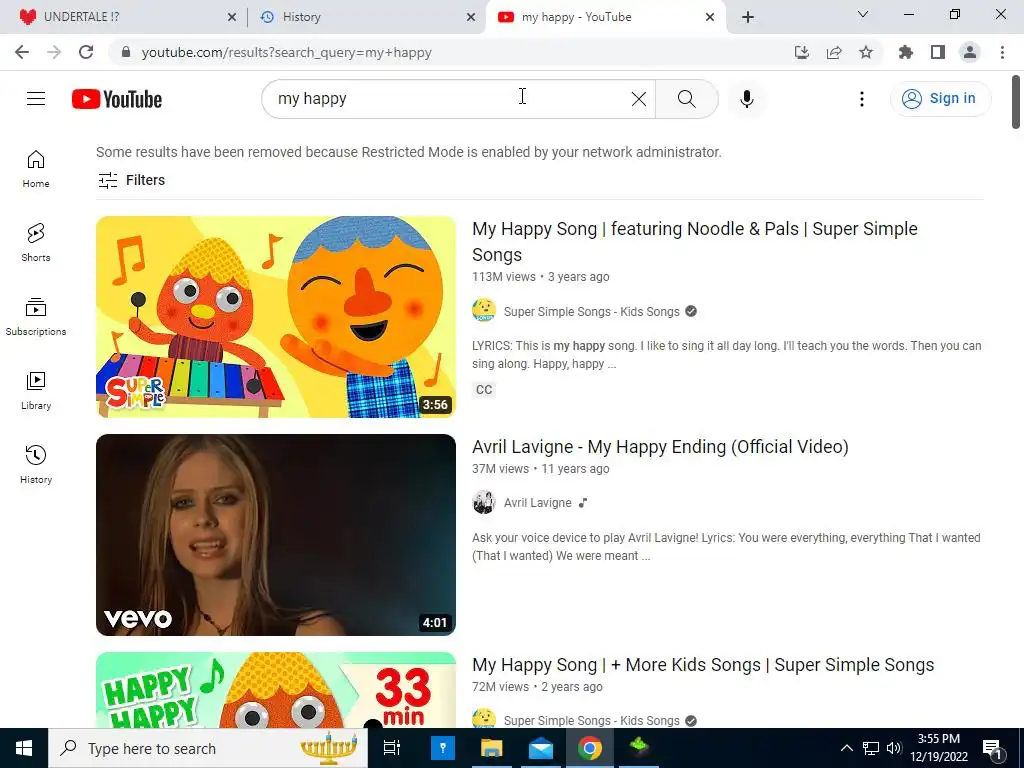The width and height of the screenshot is (1024, 768).
Task: Show hidden system tray icons
Action: coord(846,748)
